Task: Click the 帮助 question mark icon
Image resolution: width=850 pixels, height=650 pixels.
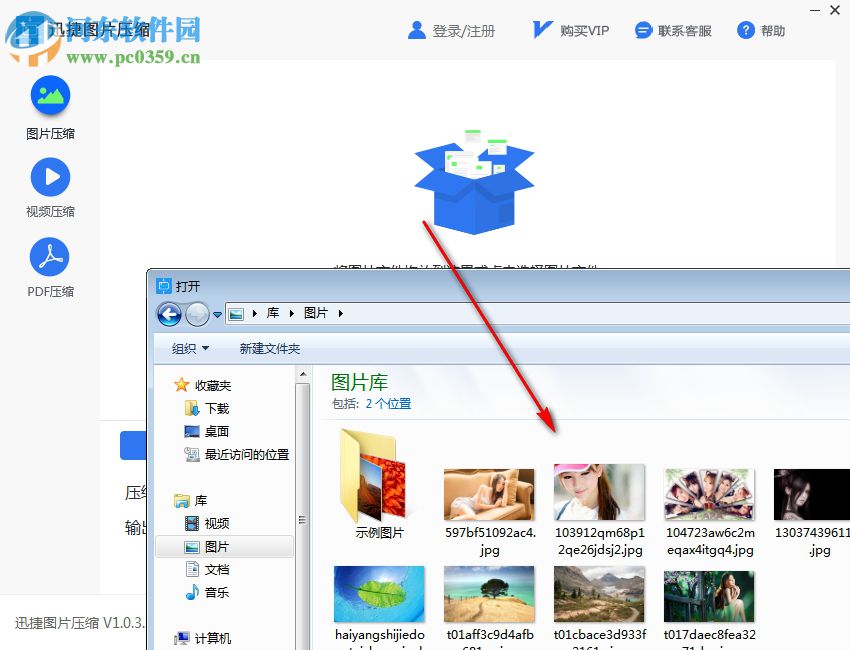Action: coord(746,30)
